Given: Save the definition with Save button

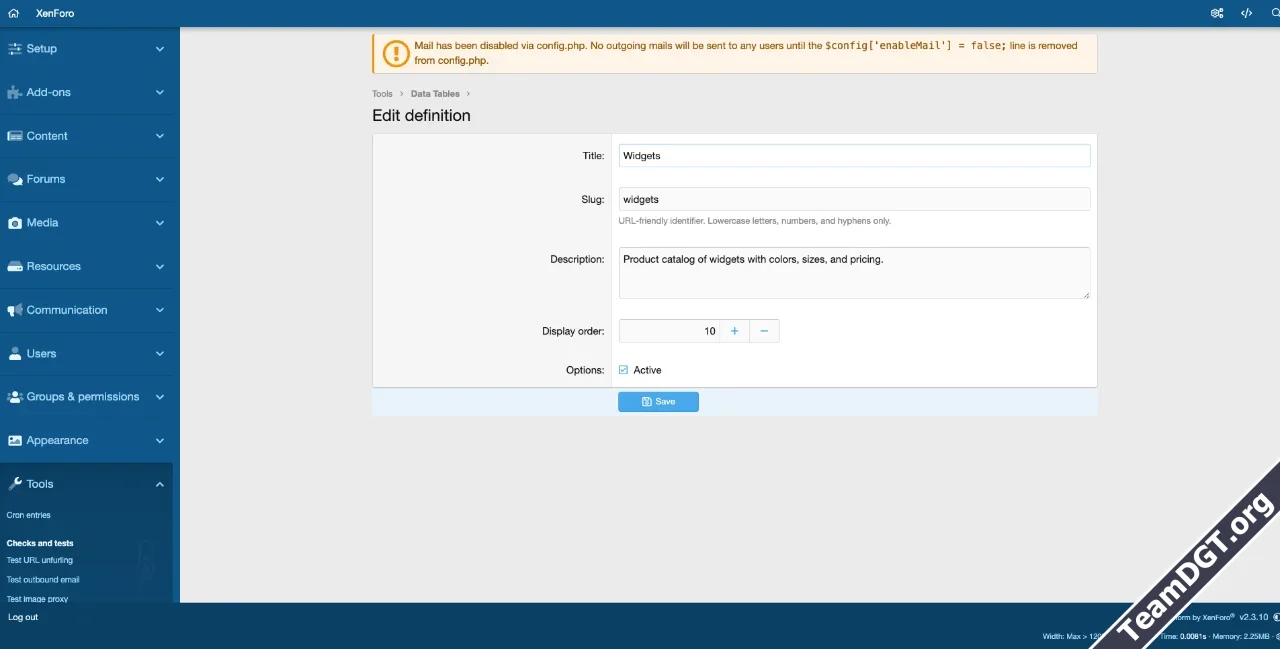Looking at the screenshot, I should (658, 402).
